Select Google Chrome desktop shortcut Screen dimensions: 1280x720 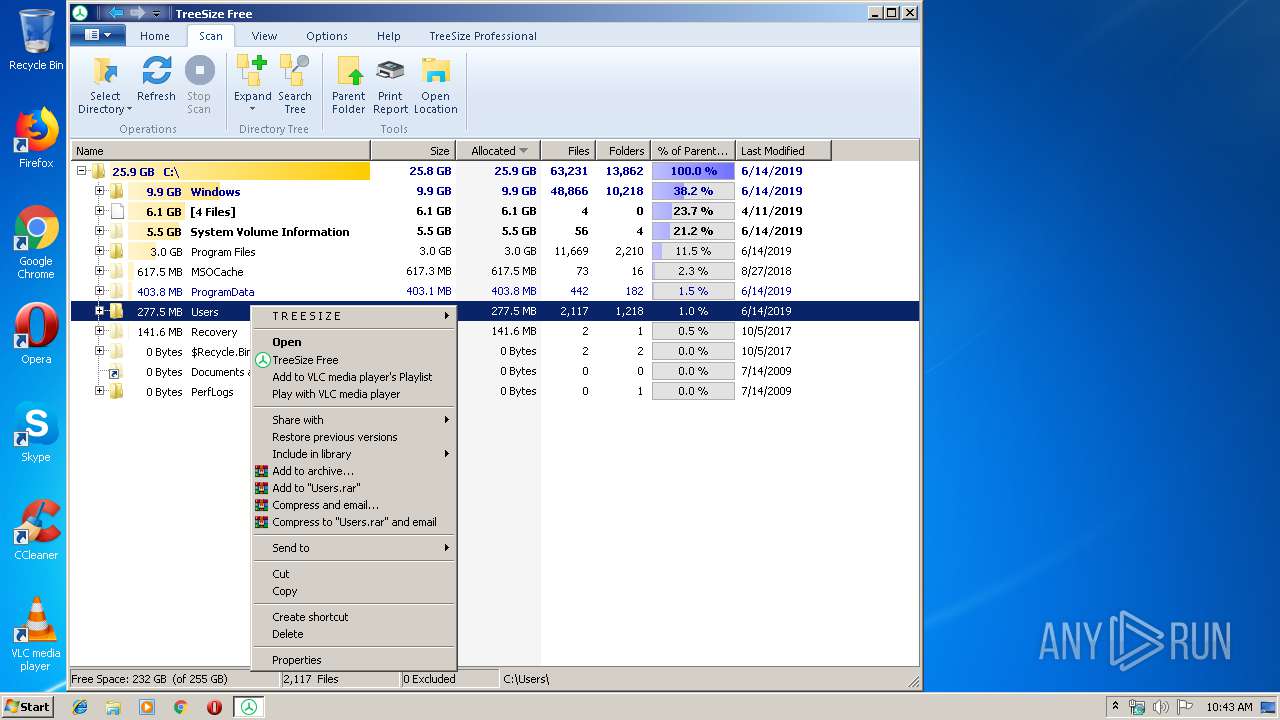pos(36,243)
